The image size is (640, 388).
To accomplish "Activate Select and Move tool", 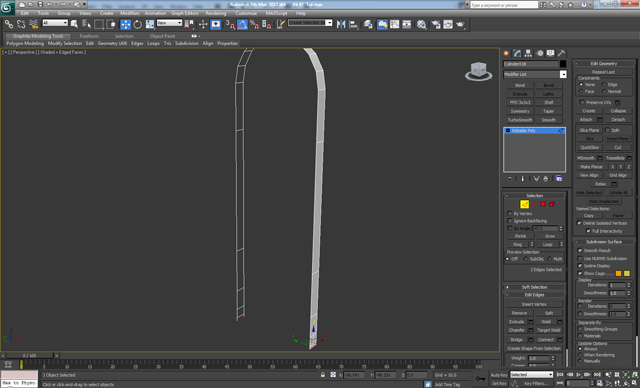I will [125, 24].
